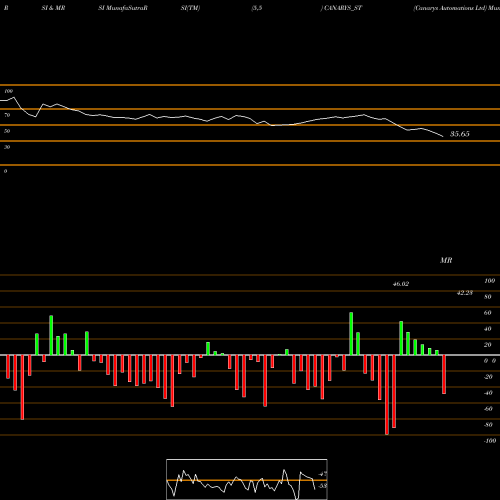The image size is (500, 500).
Task: Click the CANARYS_ST symbol text
Action: tap(342, 8)
